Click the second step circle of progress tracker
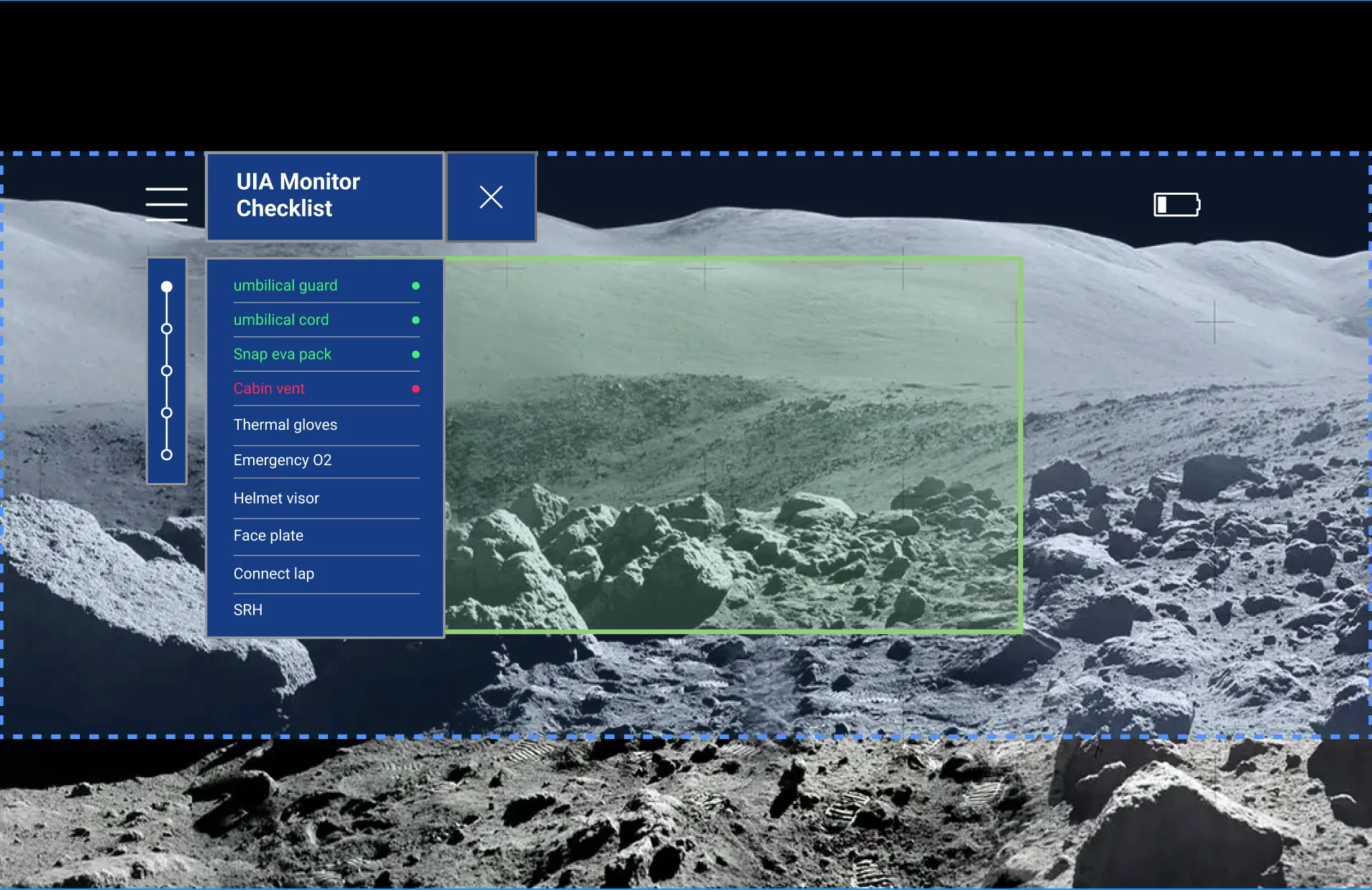 167,329
